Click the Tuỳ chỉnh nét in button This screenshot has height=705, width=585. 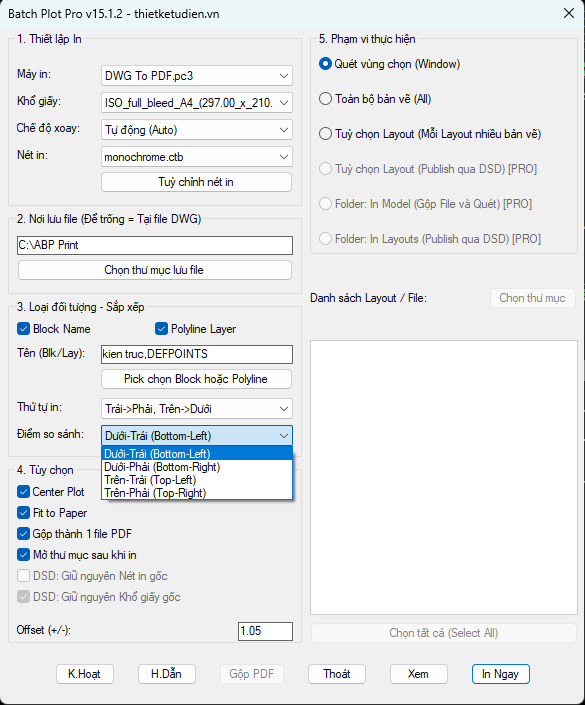click(196, 182)
